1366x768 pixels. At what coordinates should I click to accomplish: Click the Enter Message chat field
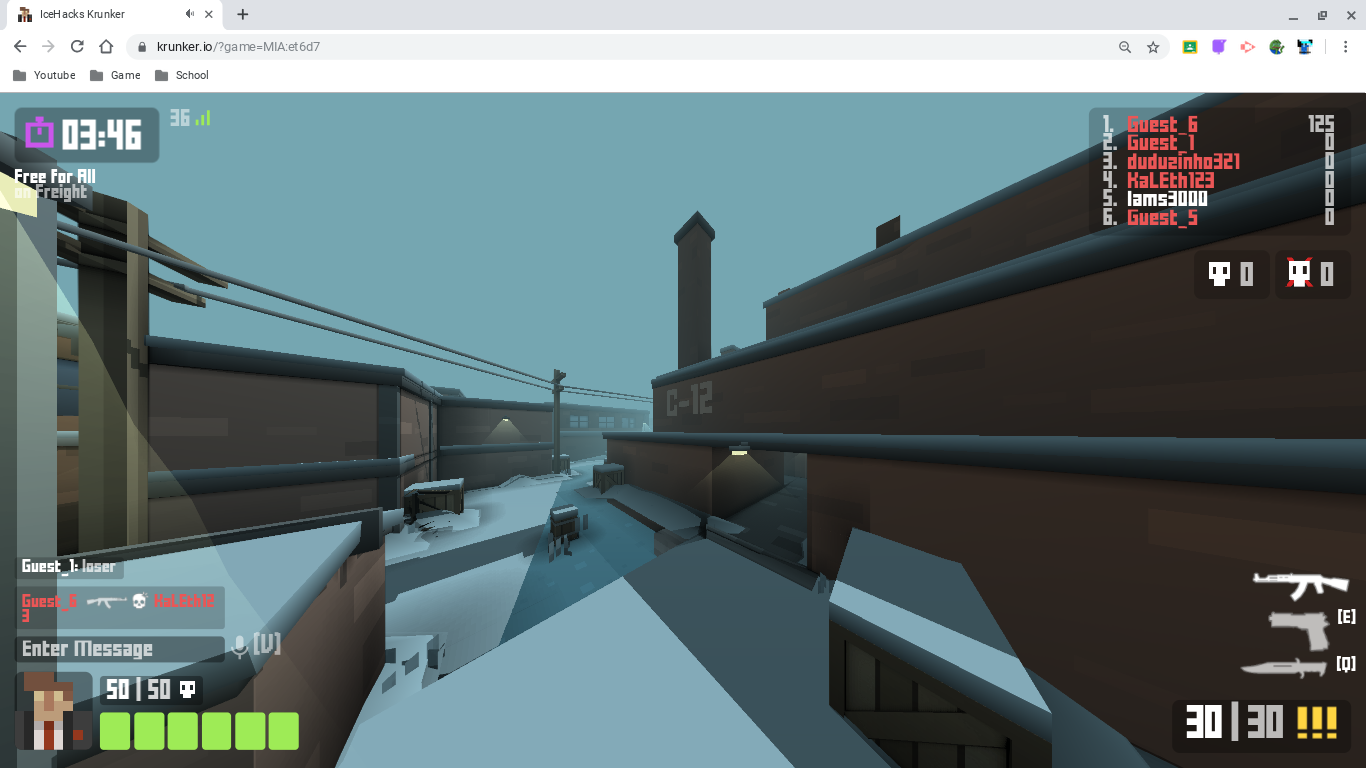pos(115,649)
